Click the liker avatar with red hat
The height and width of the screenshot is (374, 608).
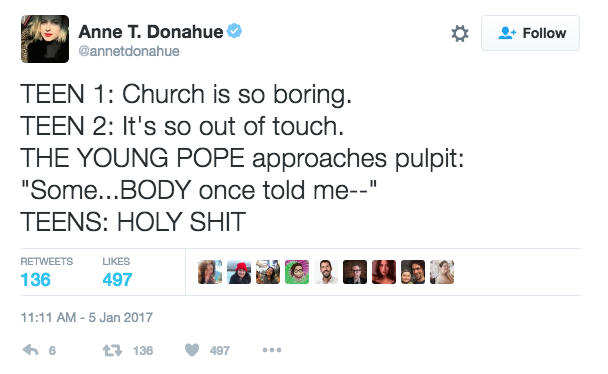coord(239,272)
